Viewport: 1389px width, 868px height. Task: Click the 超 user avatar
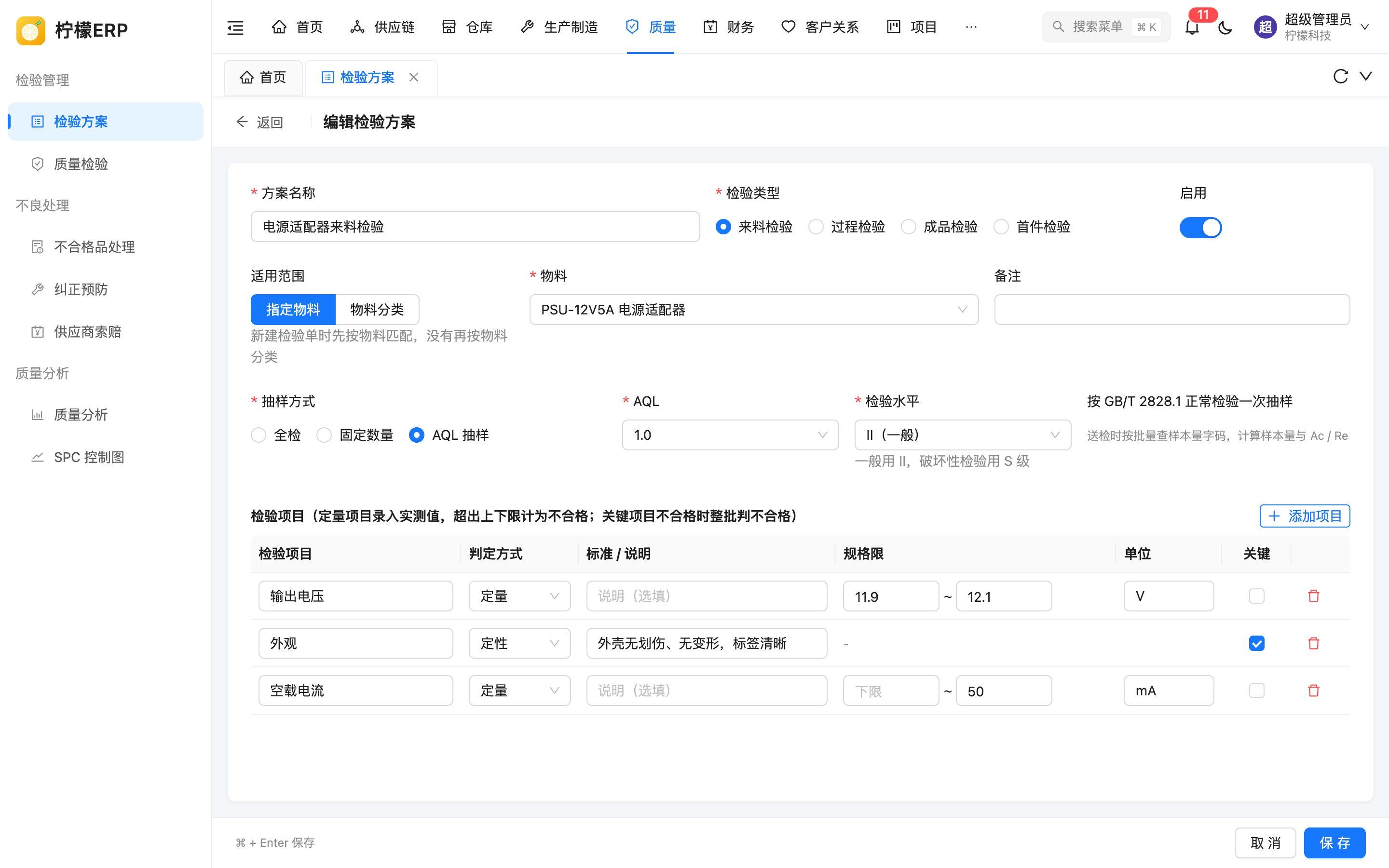[1265, 27]
